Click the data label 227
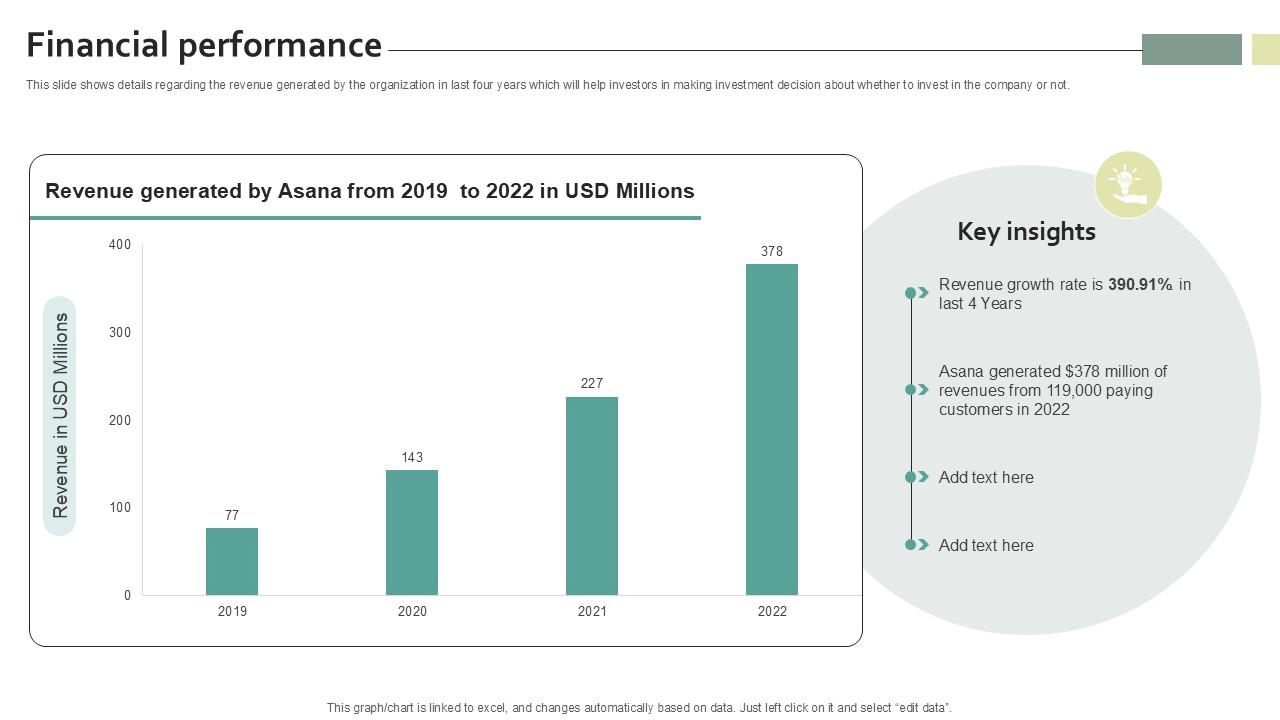The image size is (1280, 720). tap(592, 384)
